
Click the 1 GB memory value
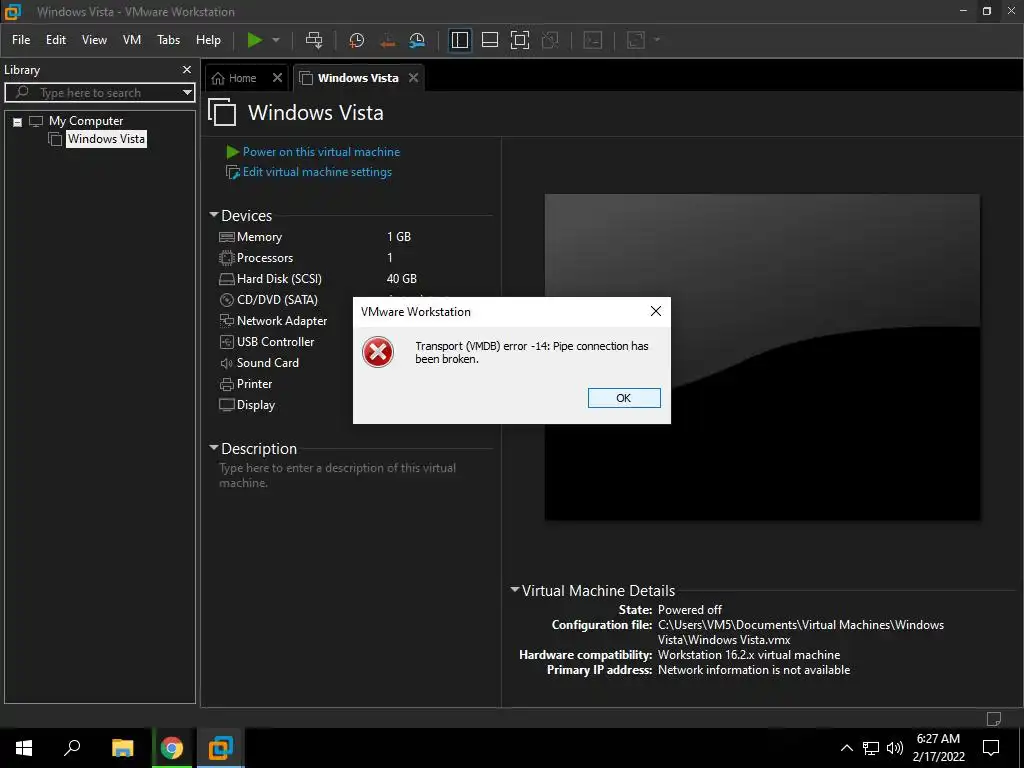coord(399,237)
